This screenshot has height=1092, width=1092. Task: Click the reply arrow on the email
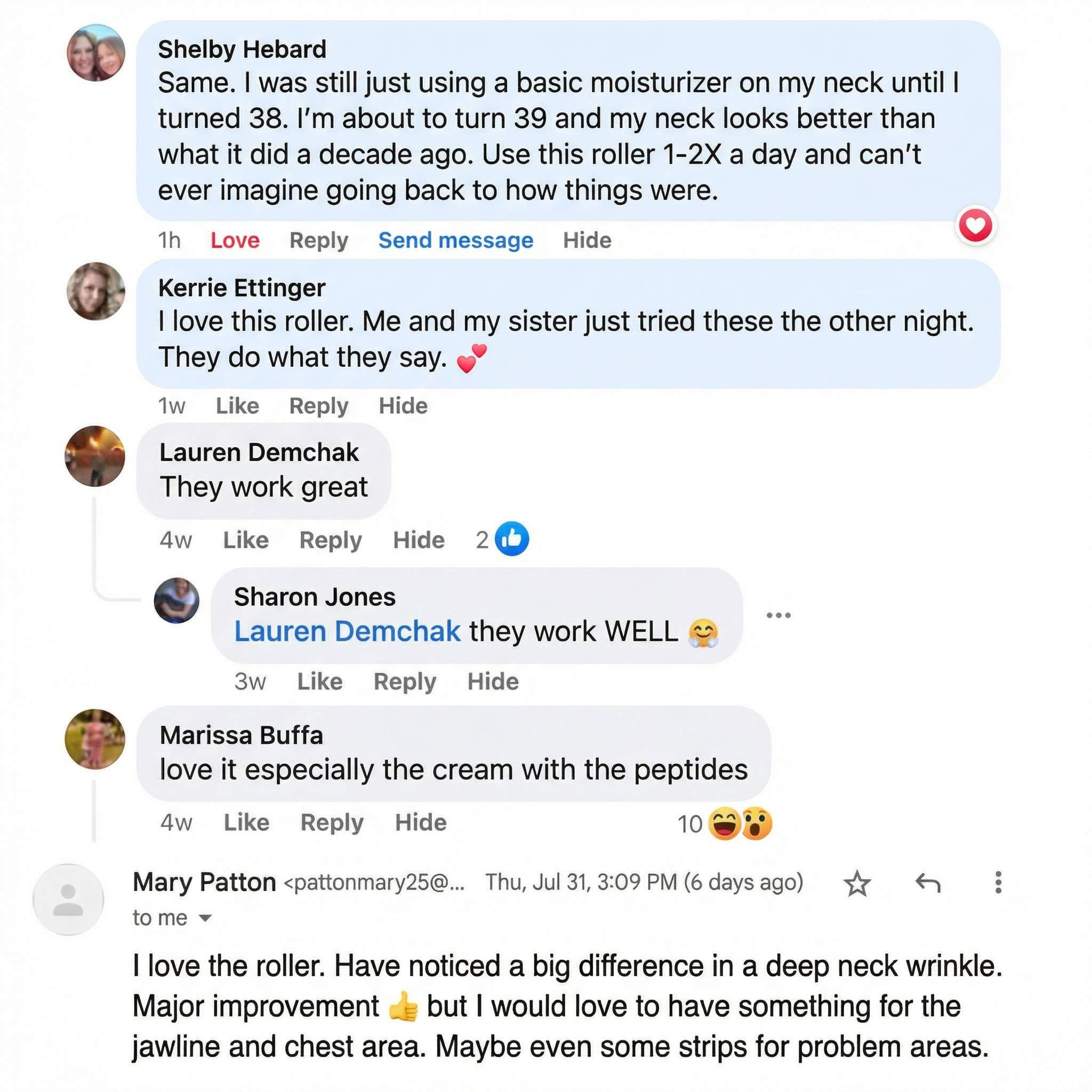pyautogui.click(x=928, y=883)
